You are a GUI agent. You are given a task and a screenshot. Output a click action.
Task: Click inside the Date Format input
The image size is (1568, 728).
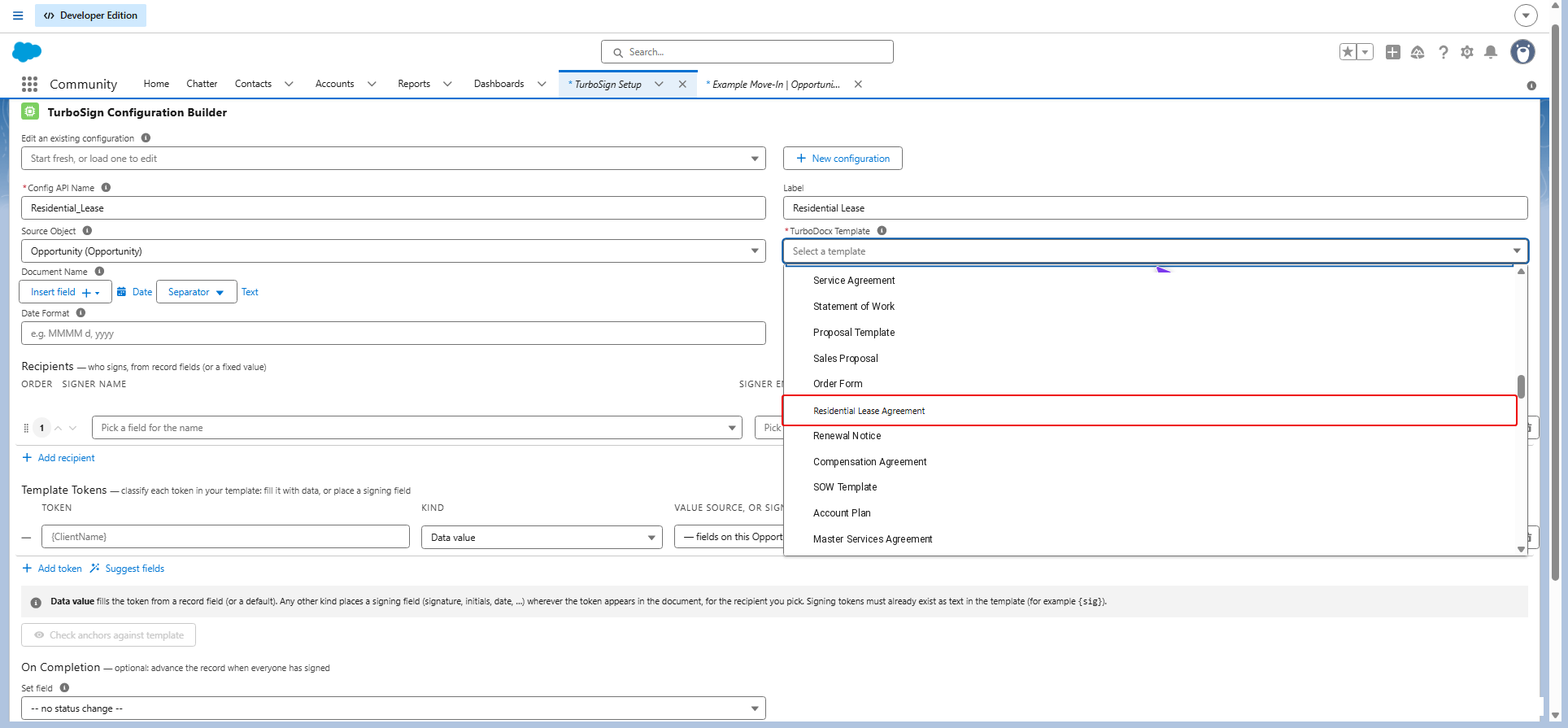[394, 333]
